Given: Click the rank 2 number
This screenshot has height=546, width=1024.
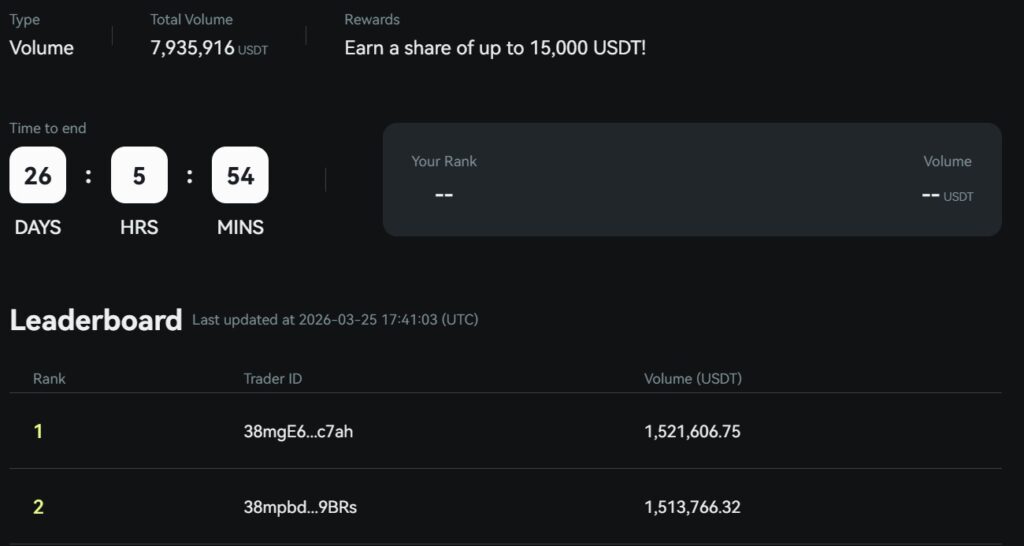Looking at the screenshot, I should (x=38, y=507).
